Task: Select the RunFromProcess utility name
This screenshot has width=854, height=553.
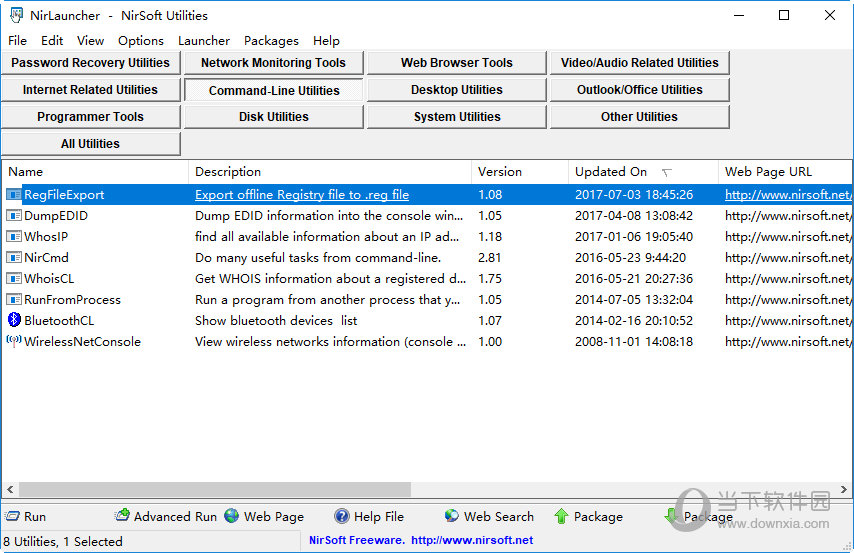Action: click(72, 300)
